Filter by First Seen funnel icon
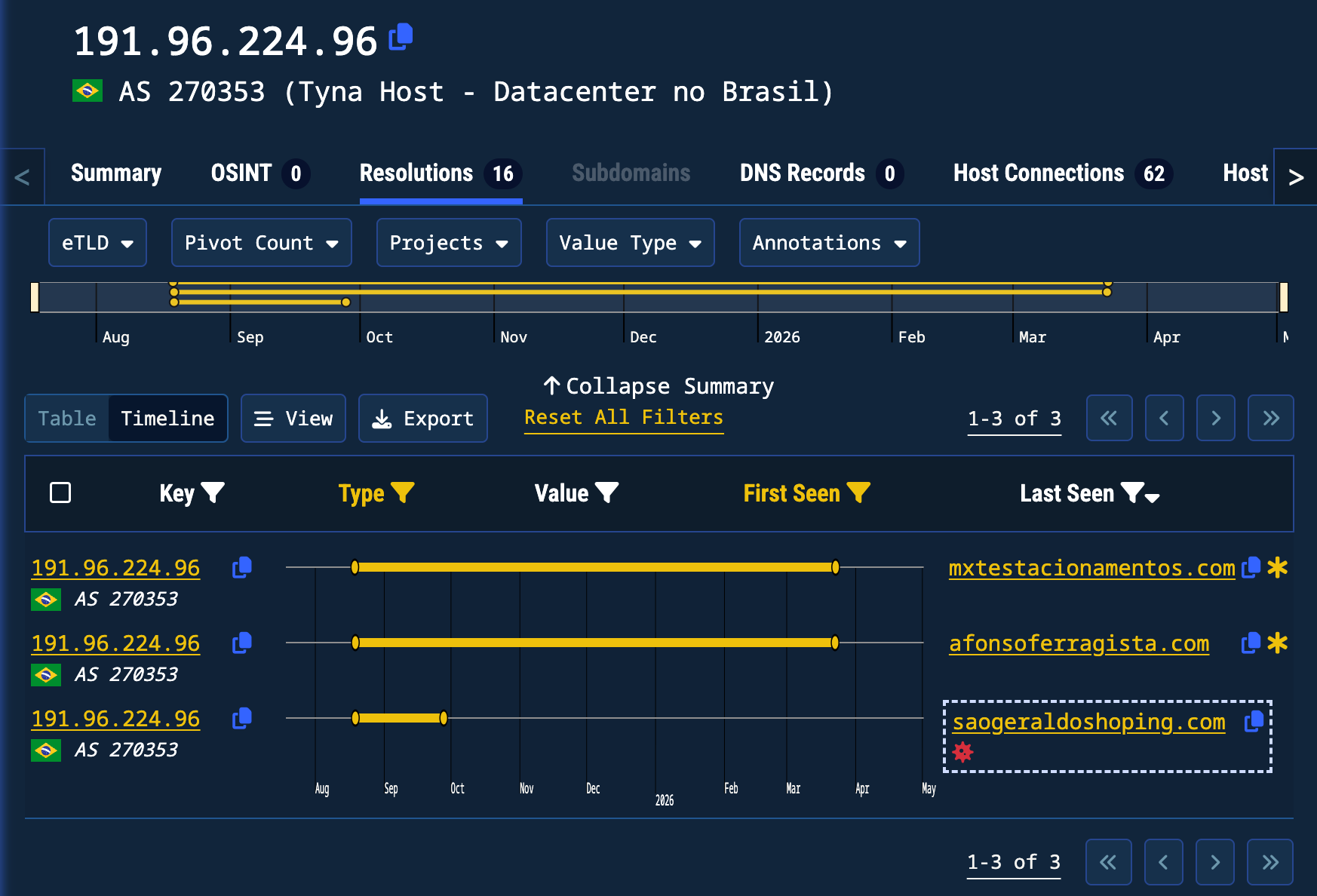 pos(858,493)
